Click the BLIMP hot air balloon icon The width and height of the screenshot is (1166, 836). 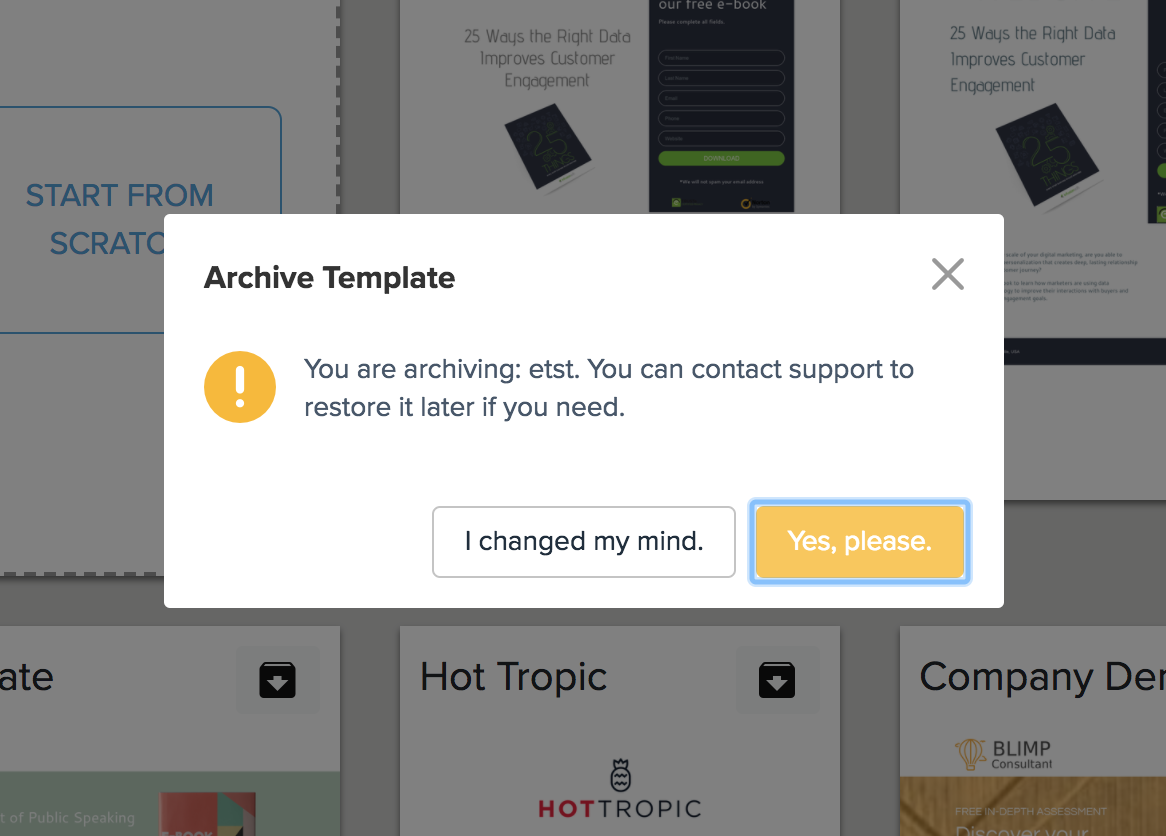pyautogui.click(x=970, y=753)
